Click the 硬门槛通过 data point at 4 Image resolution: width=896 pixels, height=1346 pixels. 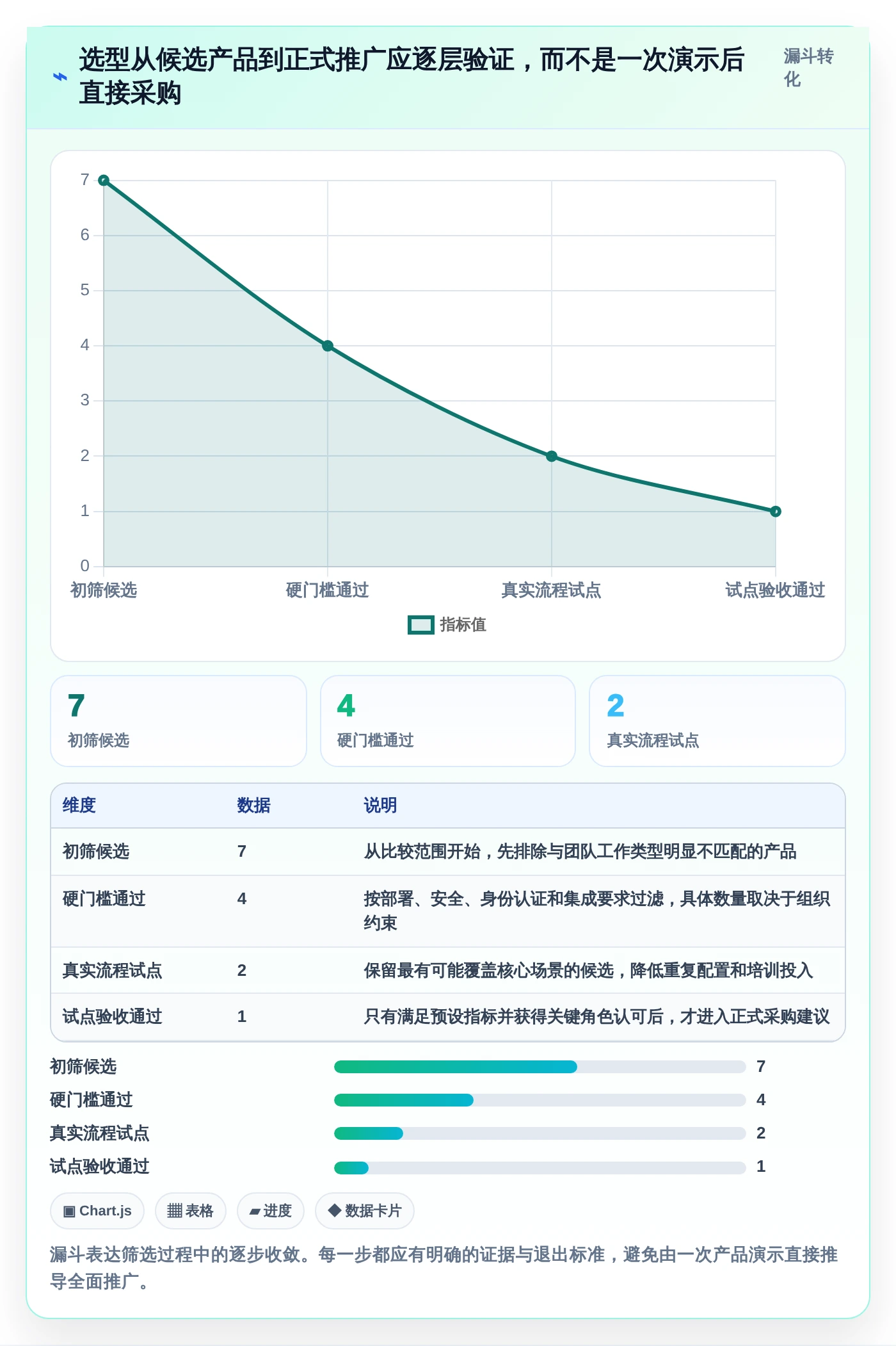point(328,346)
